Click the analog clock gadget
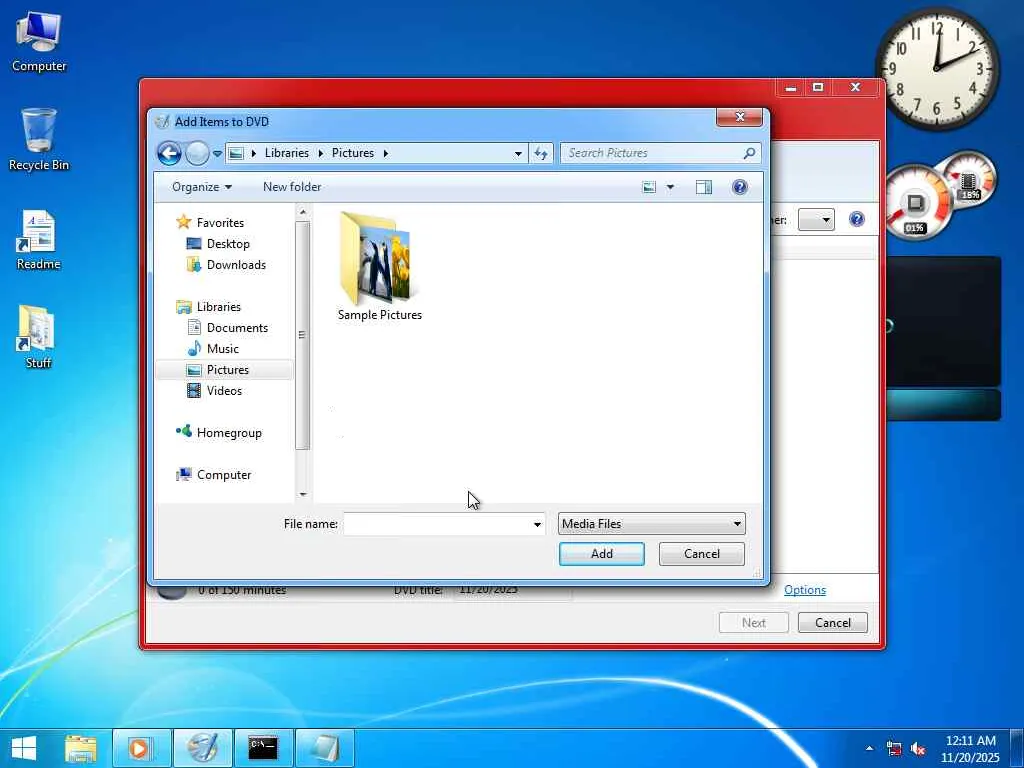The image size is (1024, 768). coord(937,69)
